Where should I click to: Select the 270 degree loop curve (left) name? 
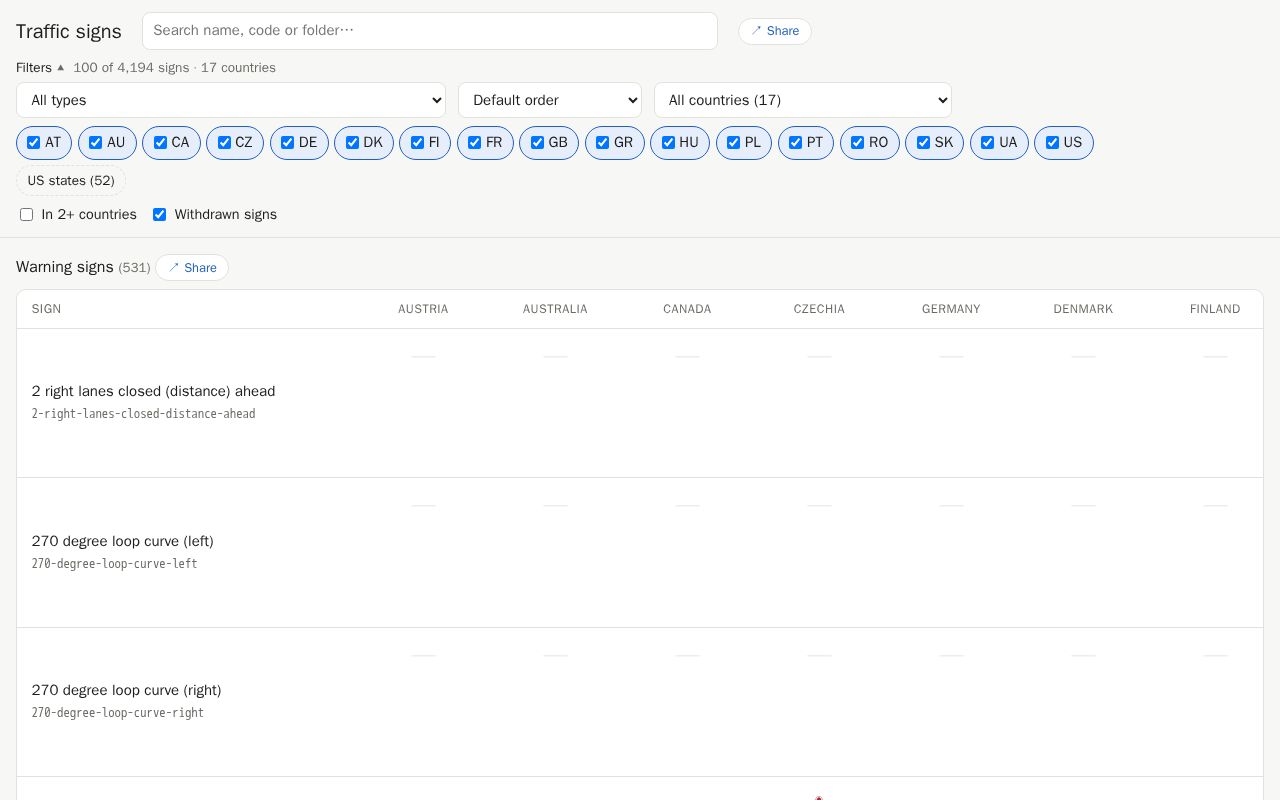pos(123,542)
